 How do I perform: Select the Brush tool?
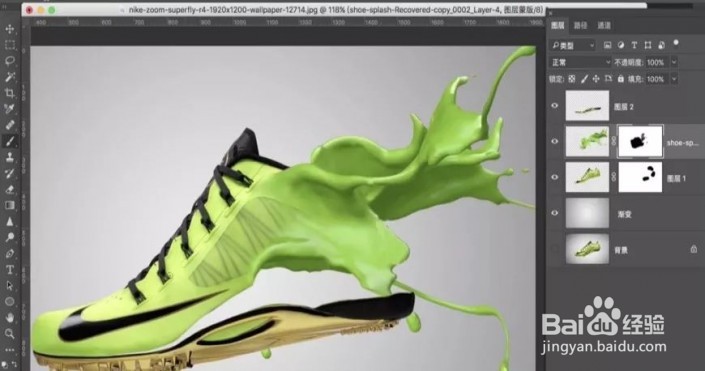[9, 141]
